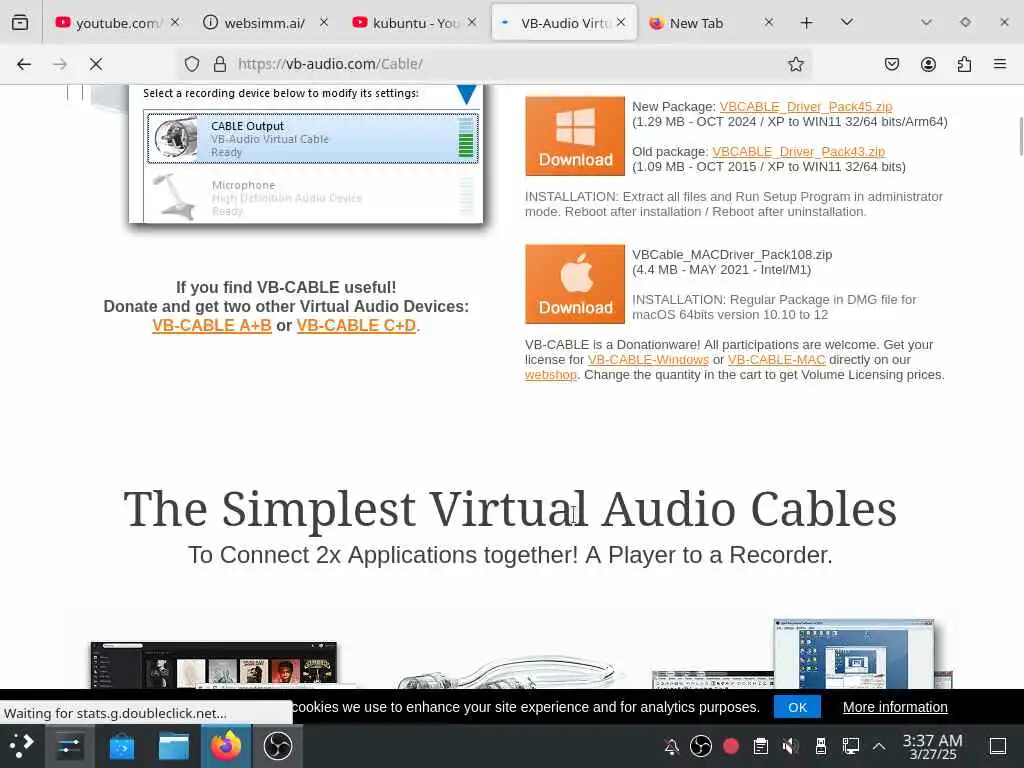Show desktop peek icon
This screenshot has width=1024, height=768.
click(x=998, y=746)
